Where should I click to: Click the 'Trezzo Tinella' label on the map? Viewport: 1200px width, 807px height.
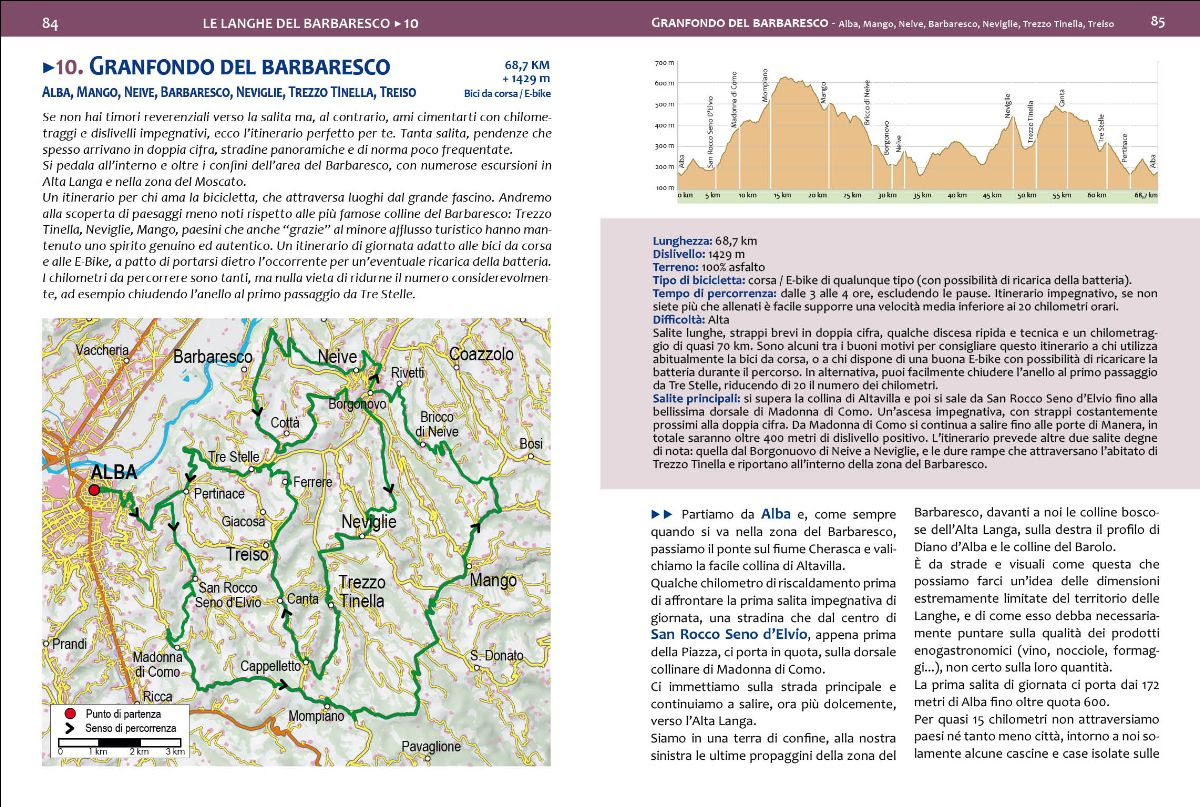(361, 592)
